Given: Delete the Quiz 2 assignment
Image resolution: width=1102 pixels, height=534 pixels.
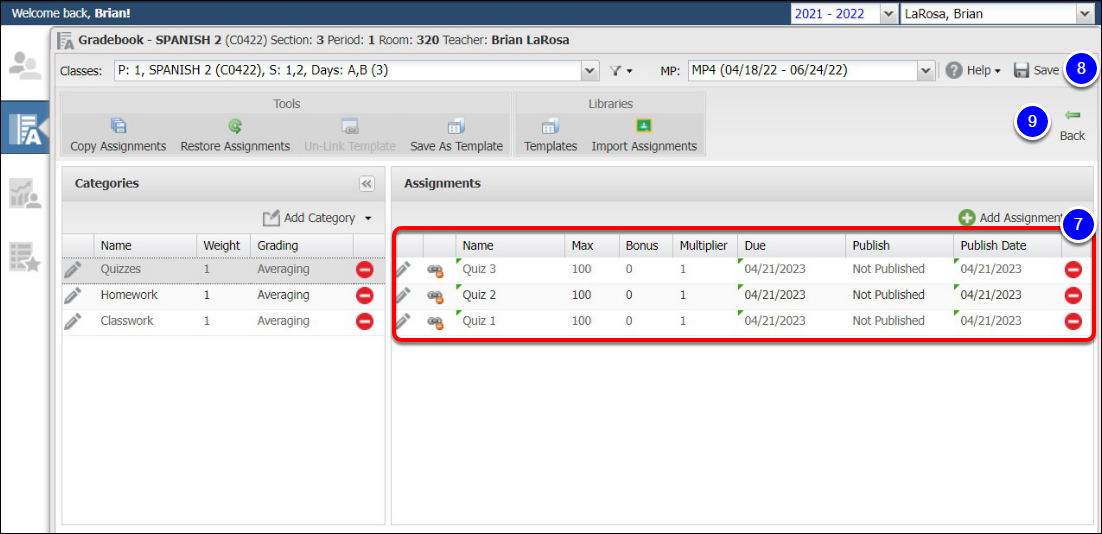Looking at the screenshot, I should [1073, 295].
